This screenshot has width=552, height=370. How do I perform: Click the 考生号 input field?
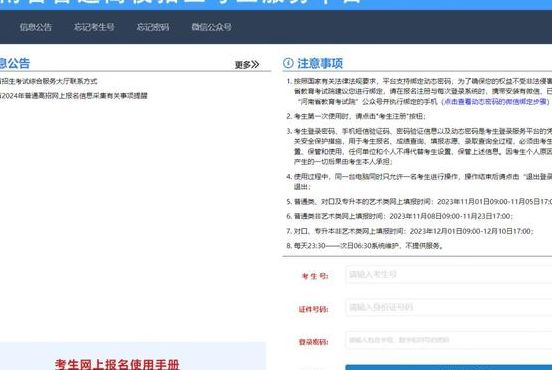pos(449,274)
